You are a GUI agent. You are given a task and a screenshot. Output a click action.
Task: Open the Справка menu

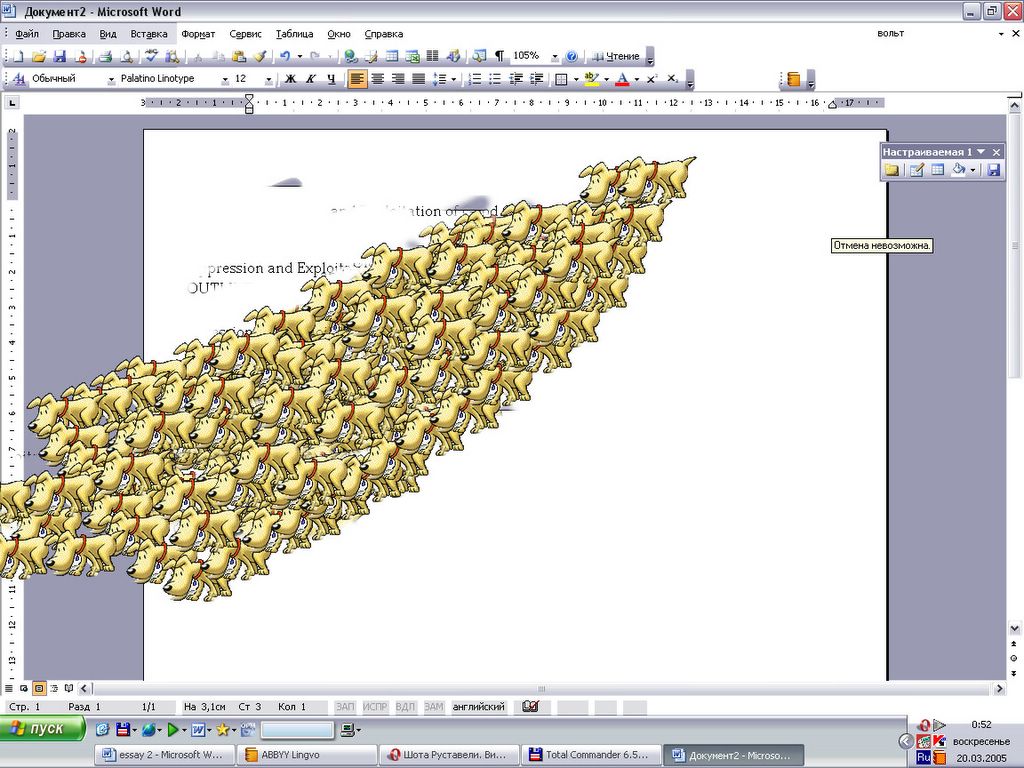click(383, 34)
